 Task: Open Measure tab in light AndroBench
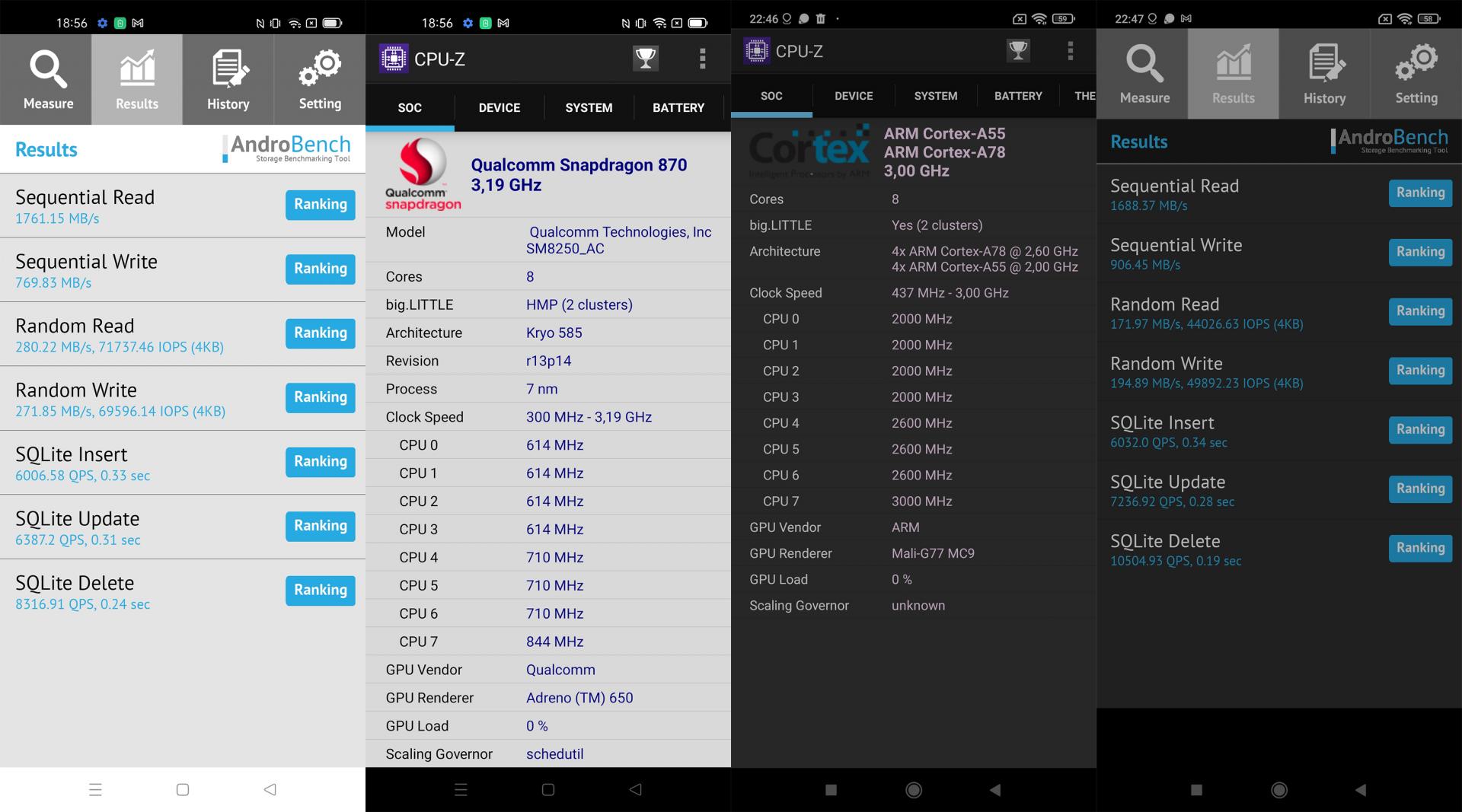[x=46, y=79]
